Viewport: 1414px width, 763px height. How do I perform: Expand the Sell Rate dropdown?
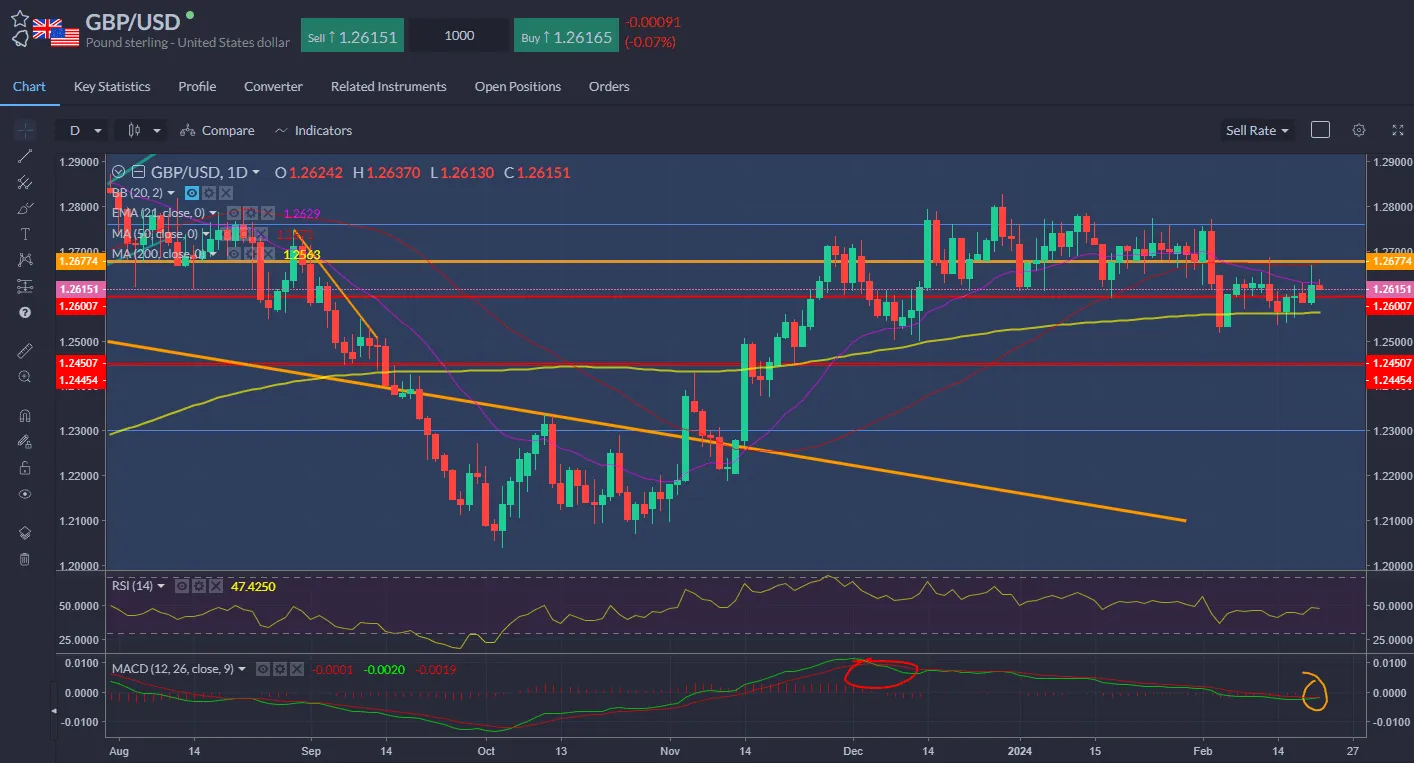click(1257, 130)
